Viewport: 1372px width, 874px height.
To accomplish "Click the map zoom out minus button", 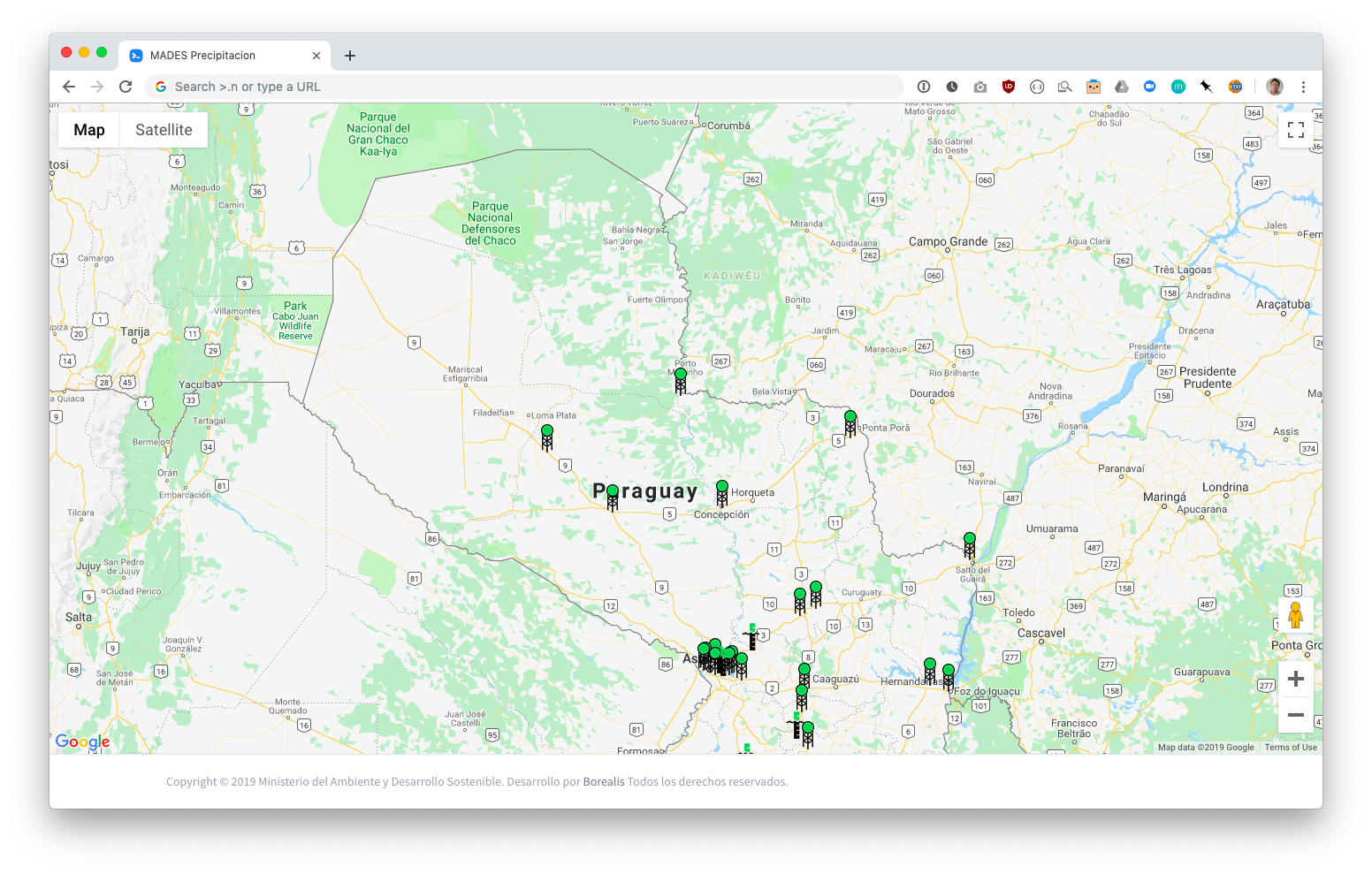I will (1295, 715).
